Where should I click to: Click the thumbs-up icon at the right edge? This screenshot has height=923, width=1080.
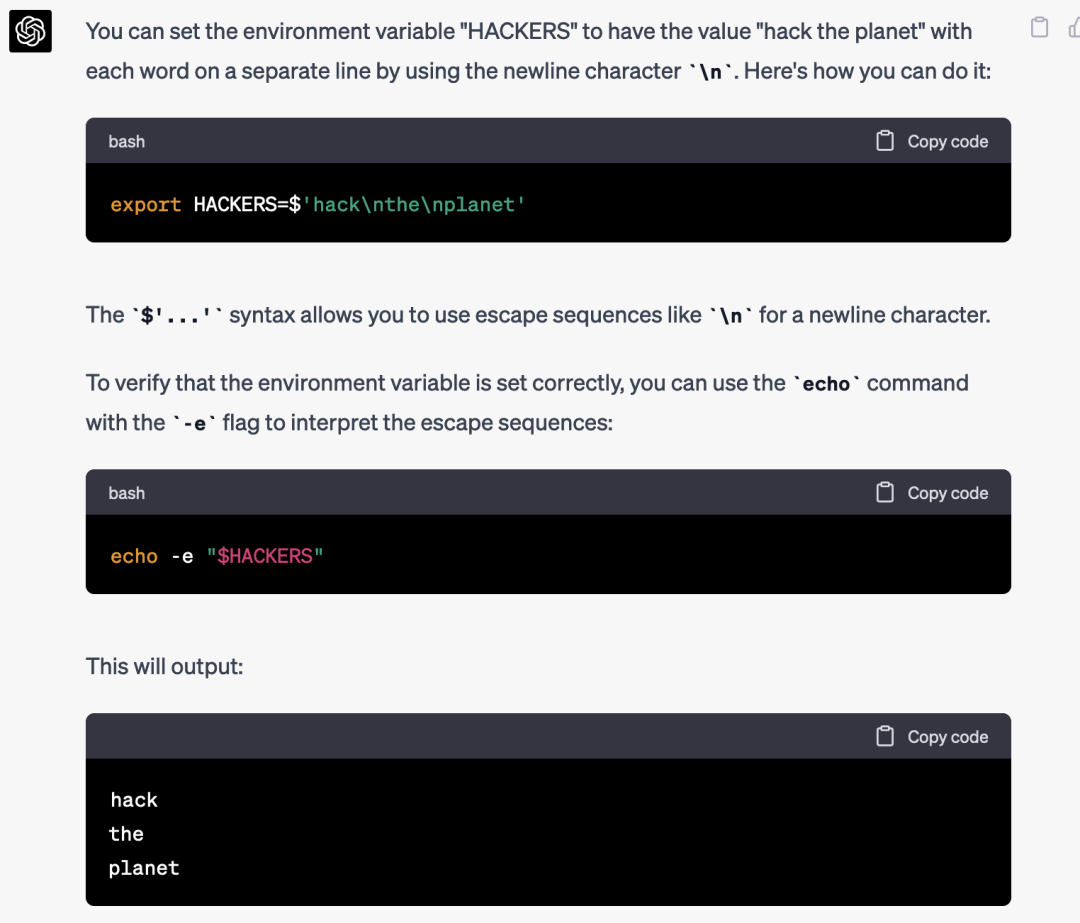pos(1073,28)
